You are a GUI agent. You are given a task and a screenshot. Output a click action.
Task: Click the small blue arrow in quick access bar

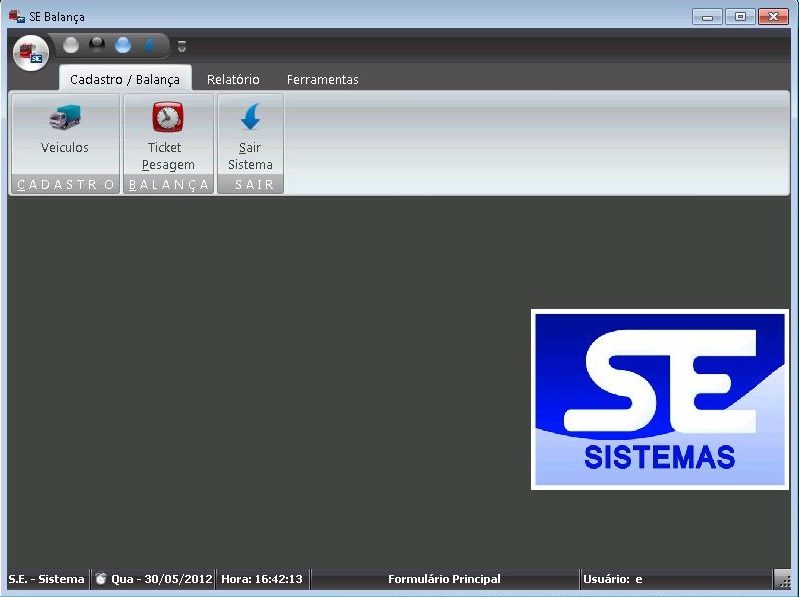point(149,45)
